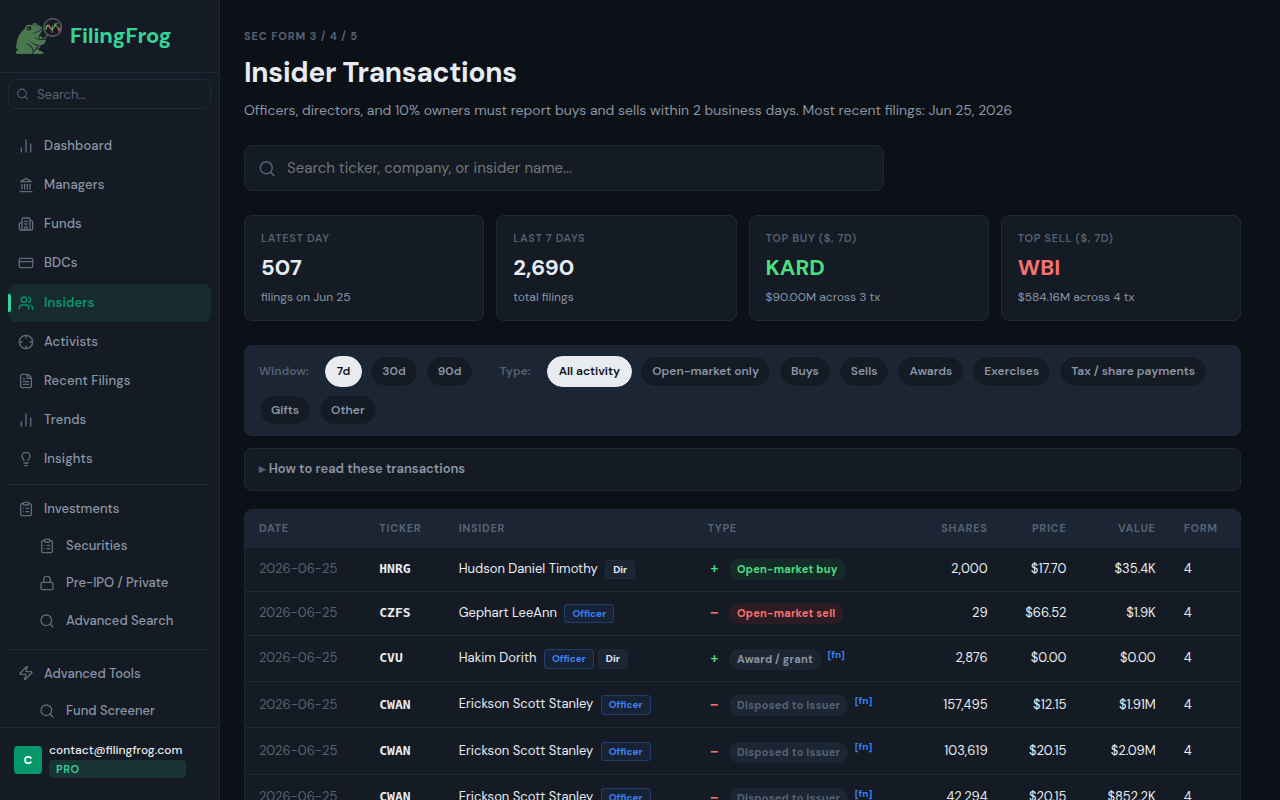Image resolution: width=1280 pixels, height=800 pixels.
Task: Open Dashboard in the sidebar
Action: 110,146
